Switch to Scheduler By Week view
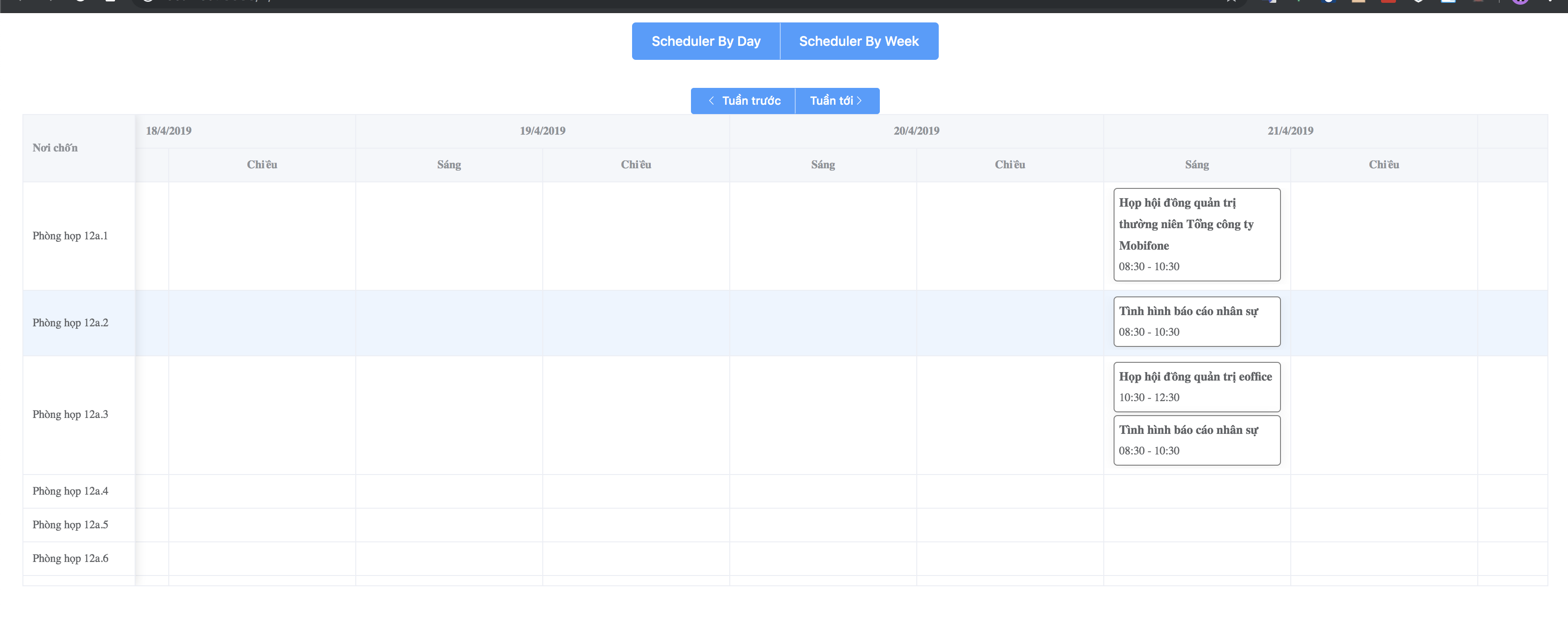 [858, 42]
